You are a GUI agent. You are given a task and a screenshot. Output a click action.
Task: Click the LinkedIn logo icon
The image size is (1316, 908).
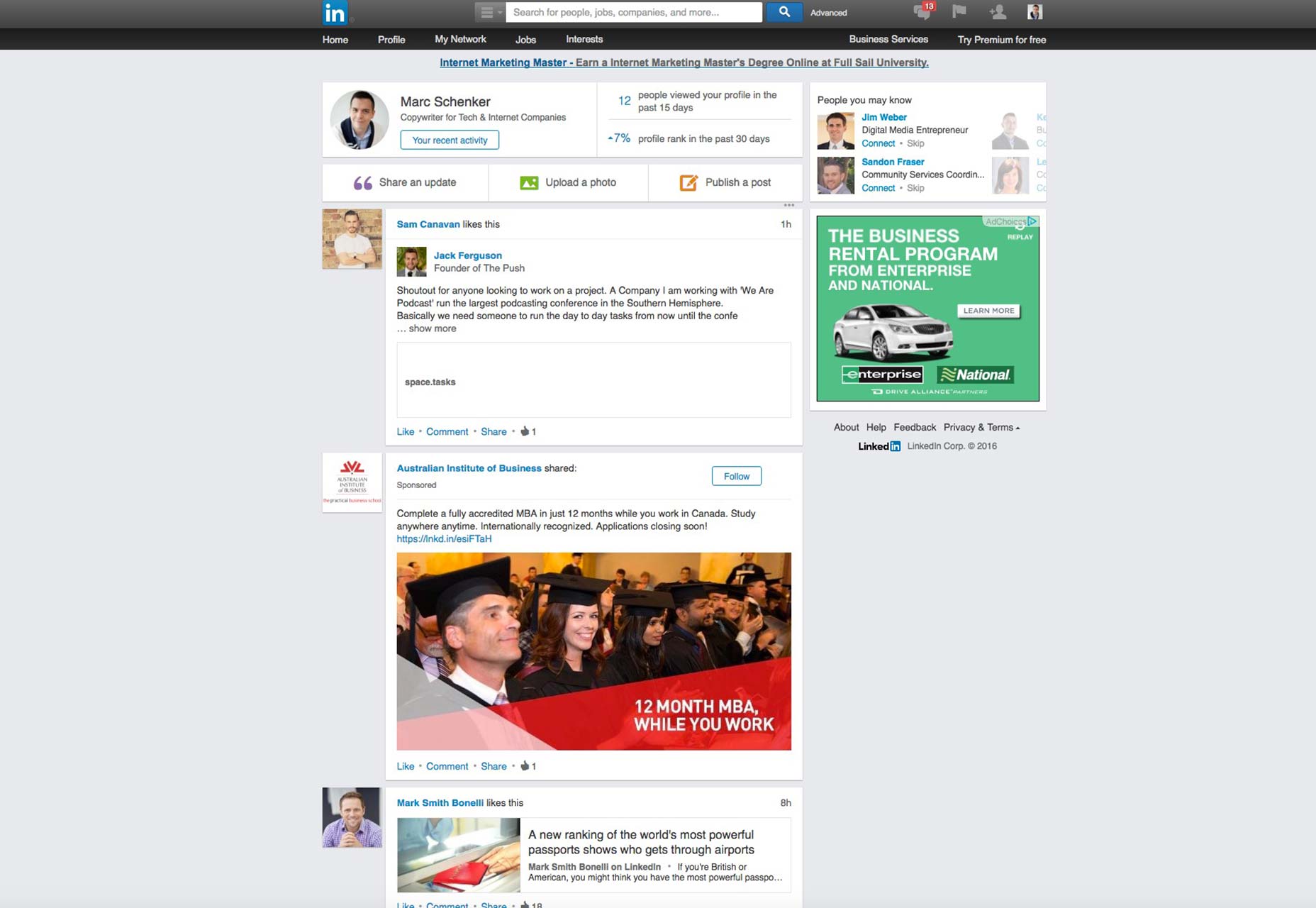[334, 13]
